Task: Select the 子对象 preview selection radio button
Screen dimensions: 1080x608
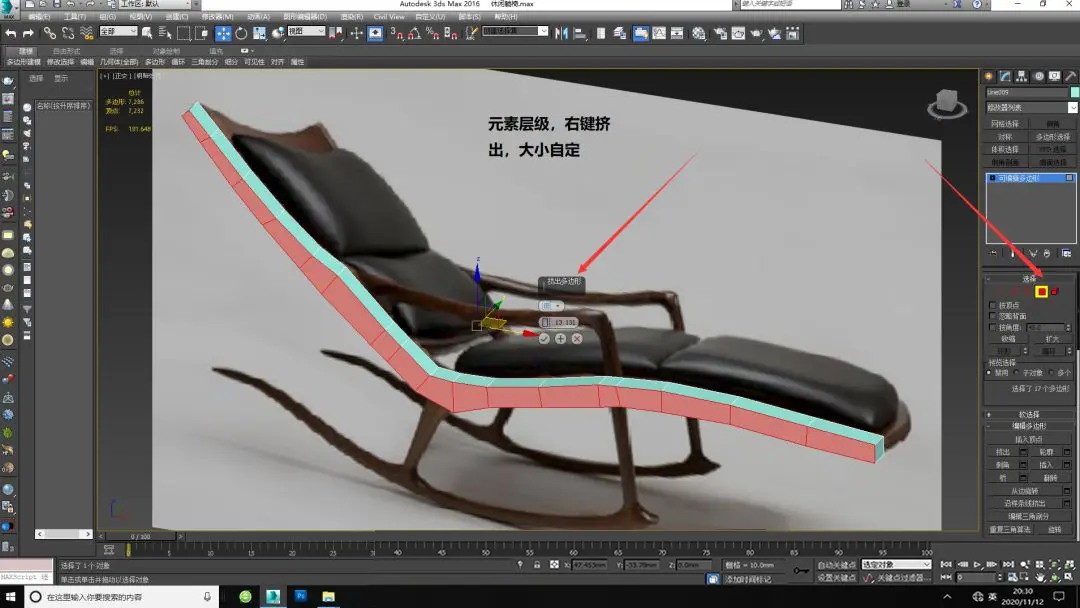Action: [x=1017, y=373]
